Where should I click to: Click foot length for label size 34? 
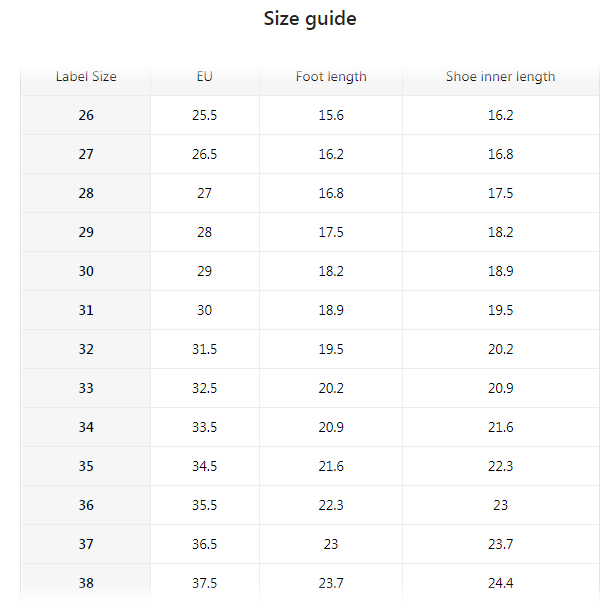[331, 428]
